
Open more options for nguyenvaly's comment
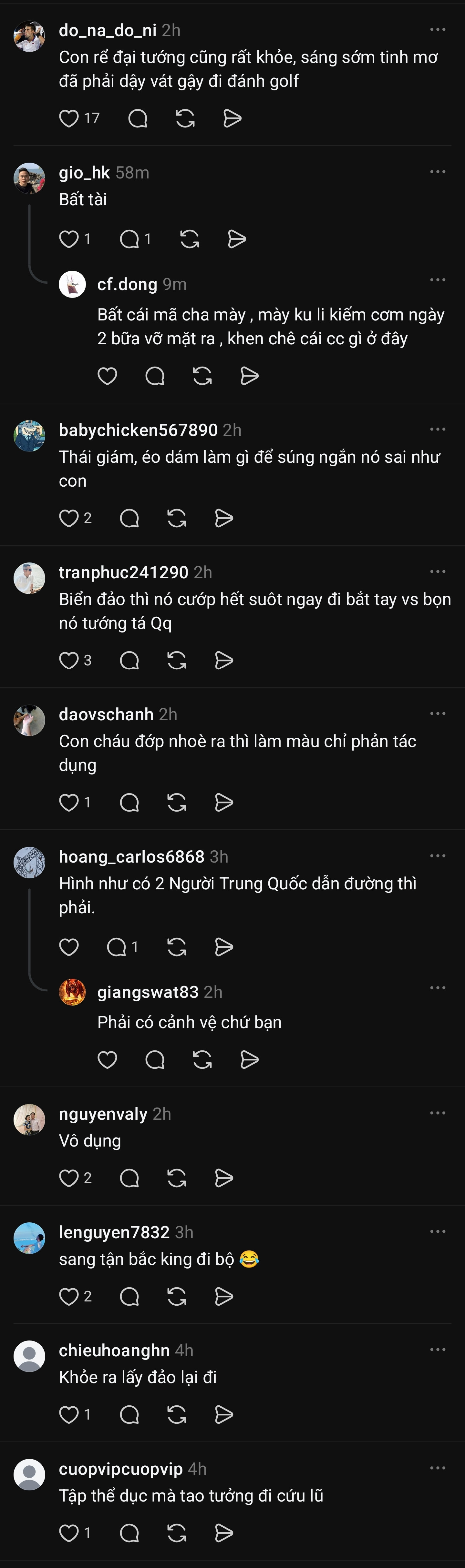pos(438,1113)
